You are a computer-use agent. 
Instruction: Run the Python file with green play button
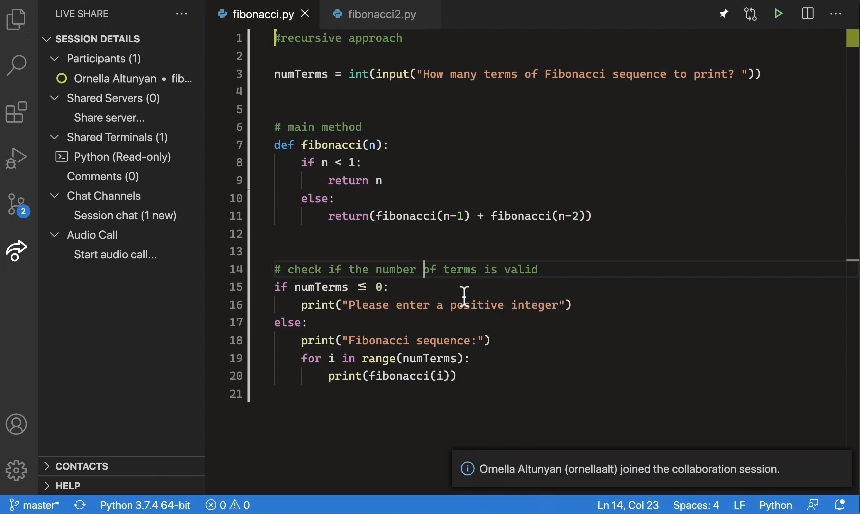[x=778, y=14]
